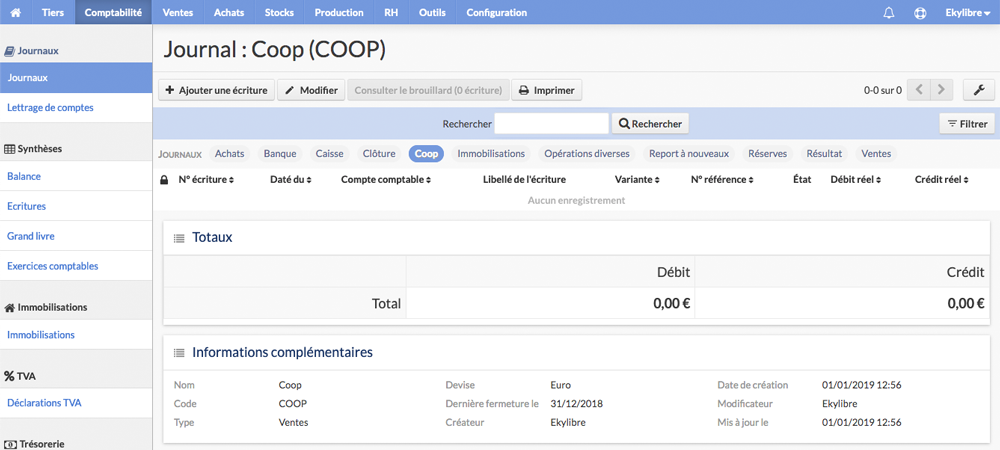Sort by Crédit réel column
Image resolution: width=1000 pixels, height=450 pixels.
pos(941,180)
